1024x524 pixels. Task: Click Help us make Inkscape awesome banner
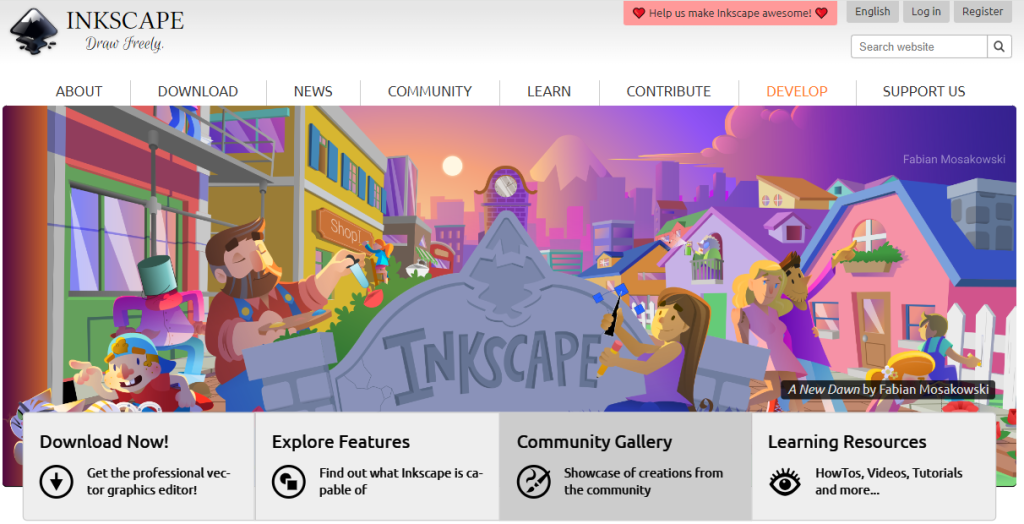730,13
